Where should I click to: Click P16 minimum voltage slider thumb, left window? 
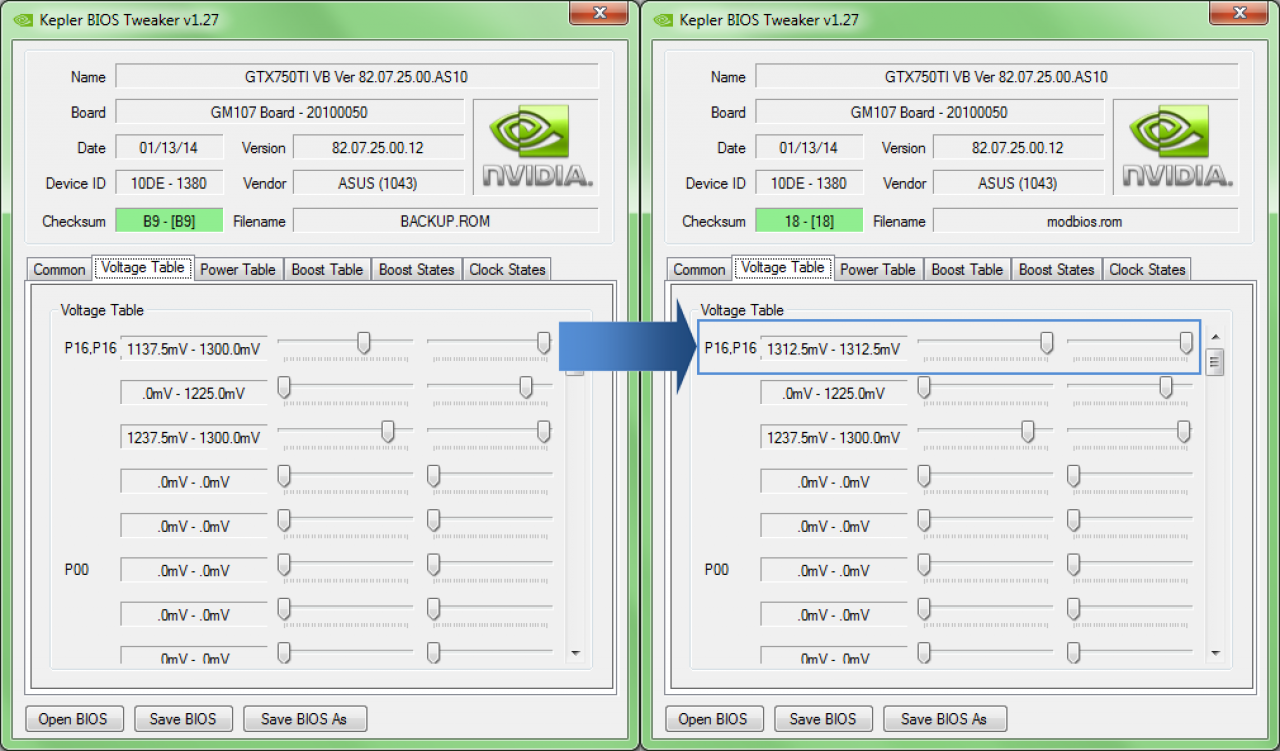point(364,343)
